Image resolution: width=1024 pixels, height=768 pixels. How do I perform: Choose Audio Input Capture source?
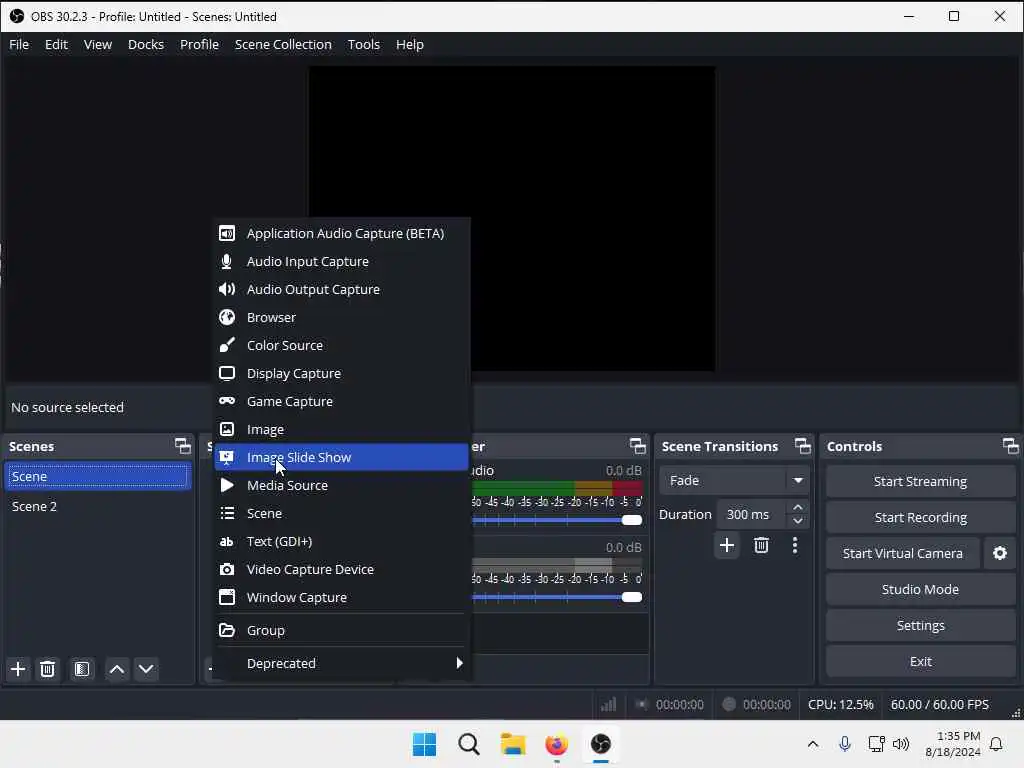(342, 262)
